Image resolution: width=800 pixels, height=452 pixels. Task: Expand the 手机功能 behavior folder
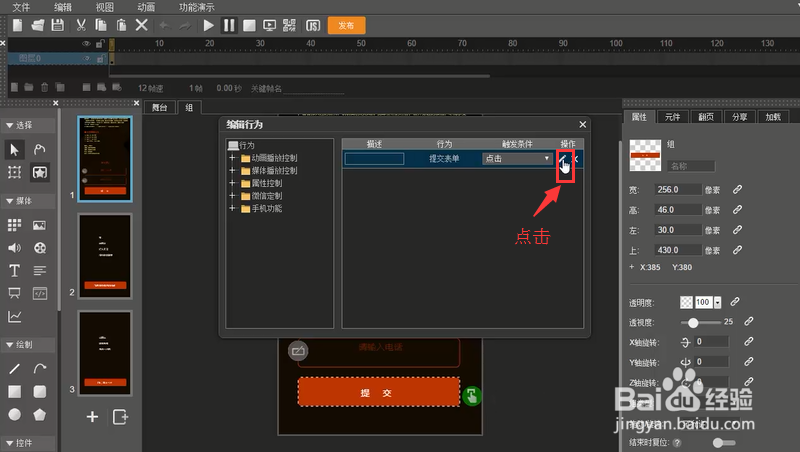[x=232, y=208]
